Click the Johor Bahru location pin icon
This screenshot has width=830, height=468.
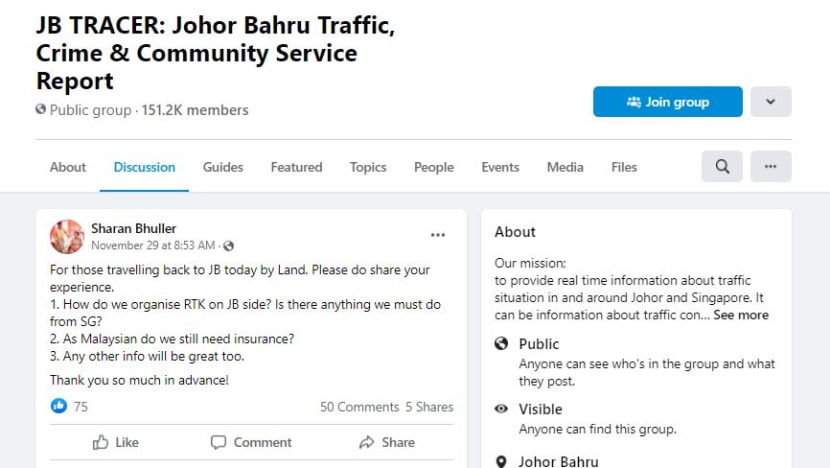point(502,461)
